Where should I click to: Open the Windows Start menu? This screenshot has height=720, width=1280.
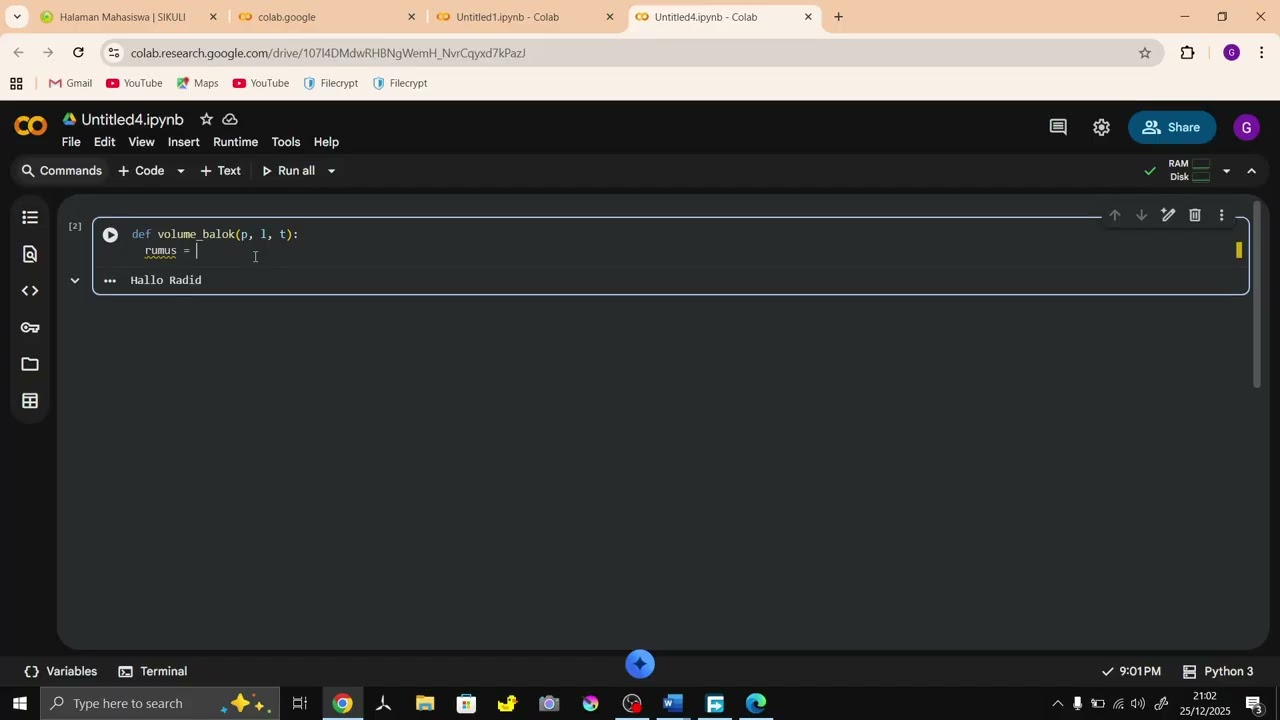pyautogui.click(x=19, y=704)
